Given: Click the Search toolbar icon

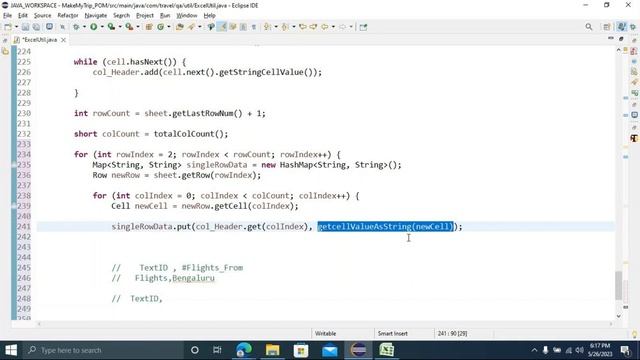Looking at the screenshot, I should (191, 27).
